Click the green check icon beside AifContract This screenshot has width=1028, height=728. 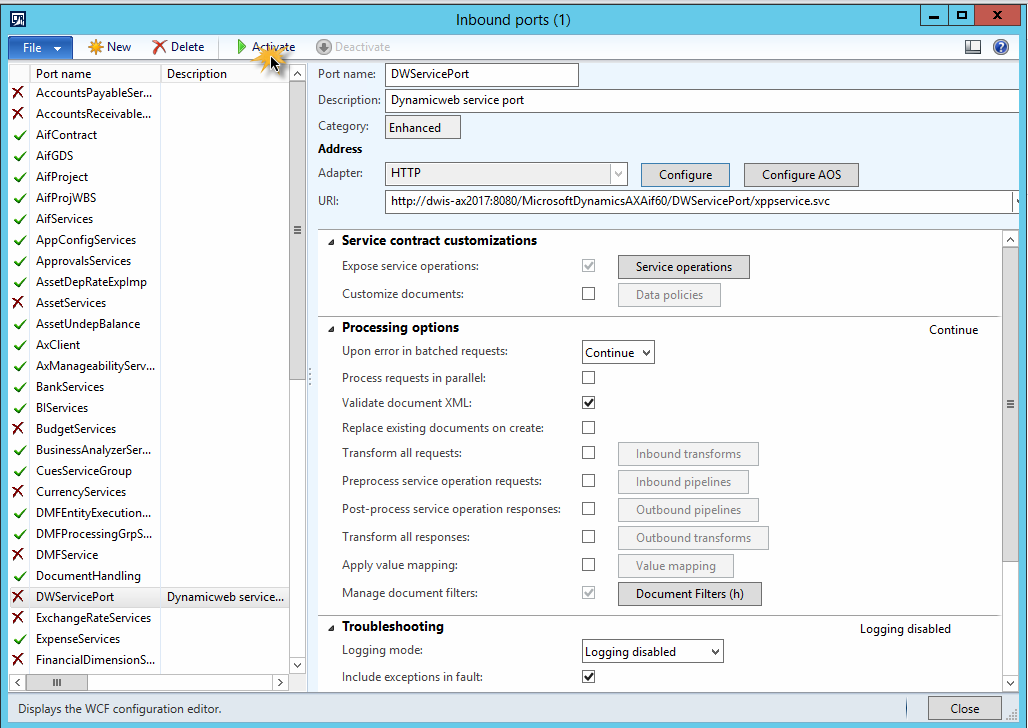(18, 135)
